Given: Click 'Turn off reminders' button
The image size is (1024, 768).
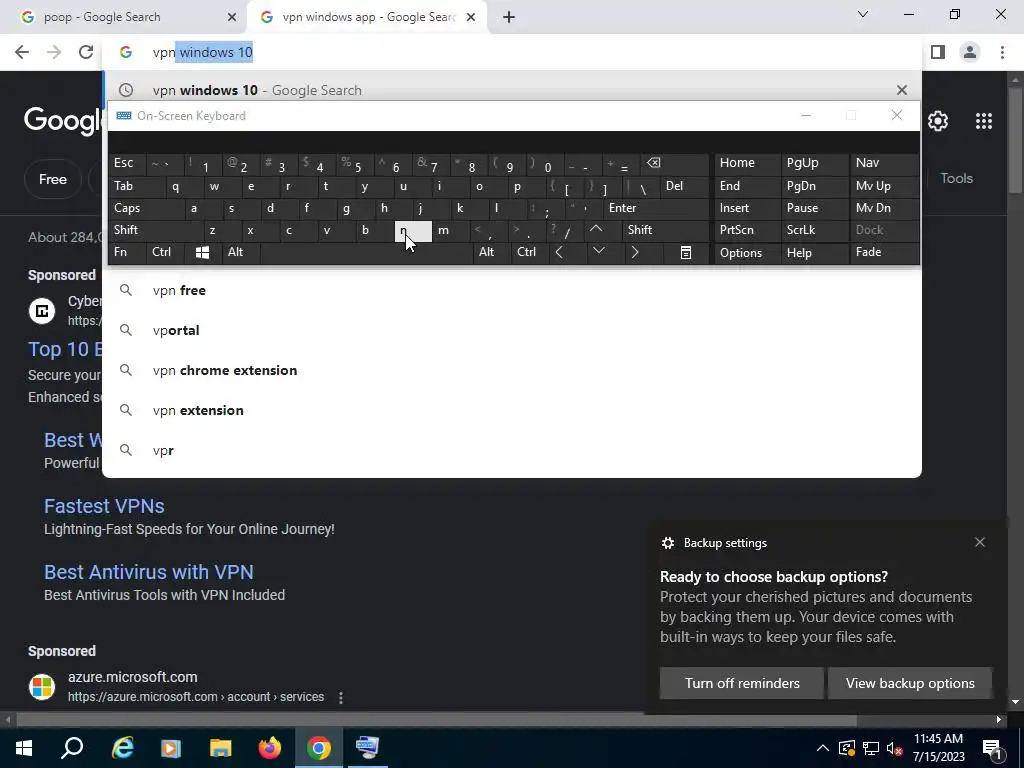Looking at the screenshot, I should click(742, 683).
